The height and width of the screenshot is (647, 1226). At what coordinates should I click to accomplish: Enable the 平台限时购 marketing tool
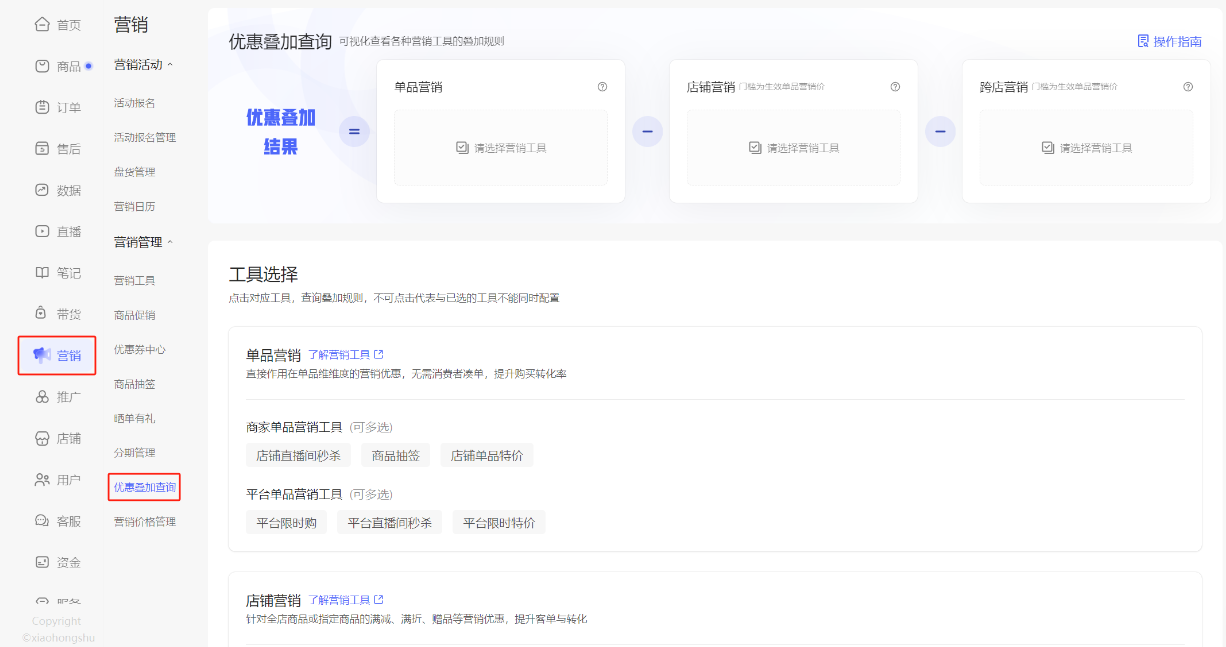[285, 521]
